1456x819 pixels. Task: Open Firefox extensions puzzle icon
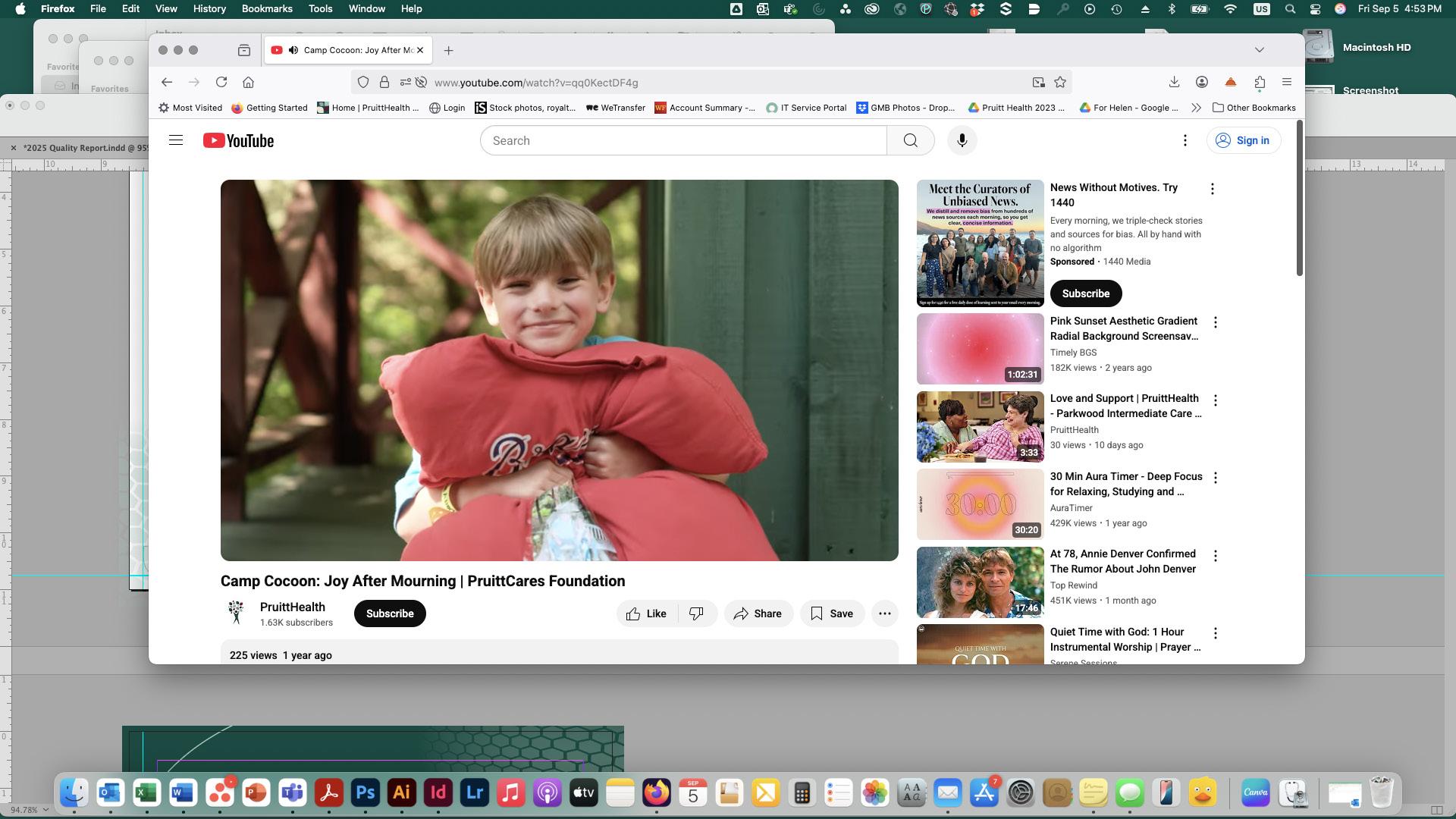(1260, 83)
